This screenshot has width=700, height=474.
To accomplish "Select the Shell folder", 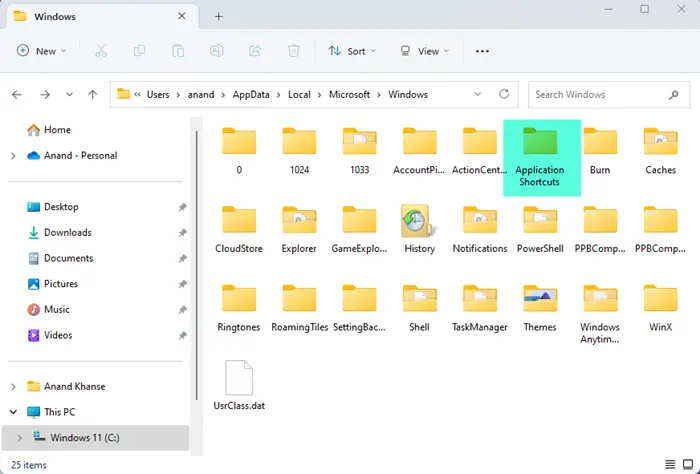I will [419, 308].
